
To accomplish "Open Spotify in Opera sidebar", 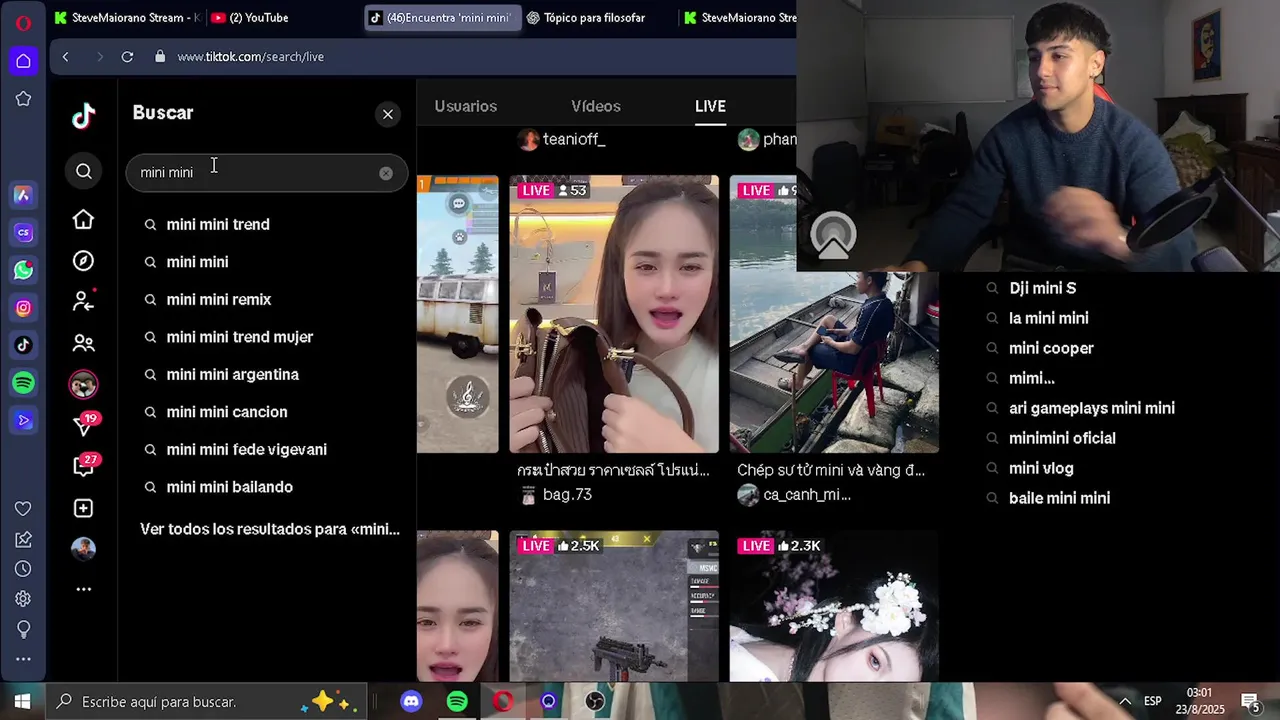I will (23, 383).
